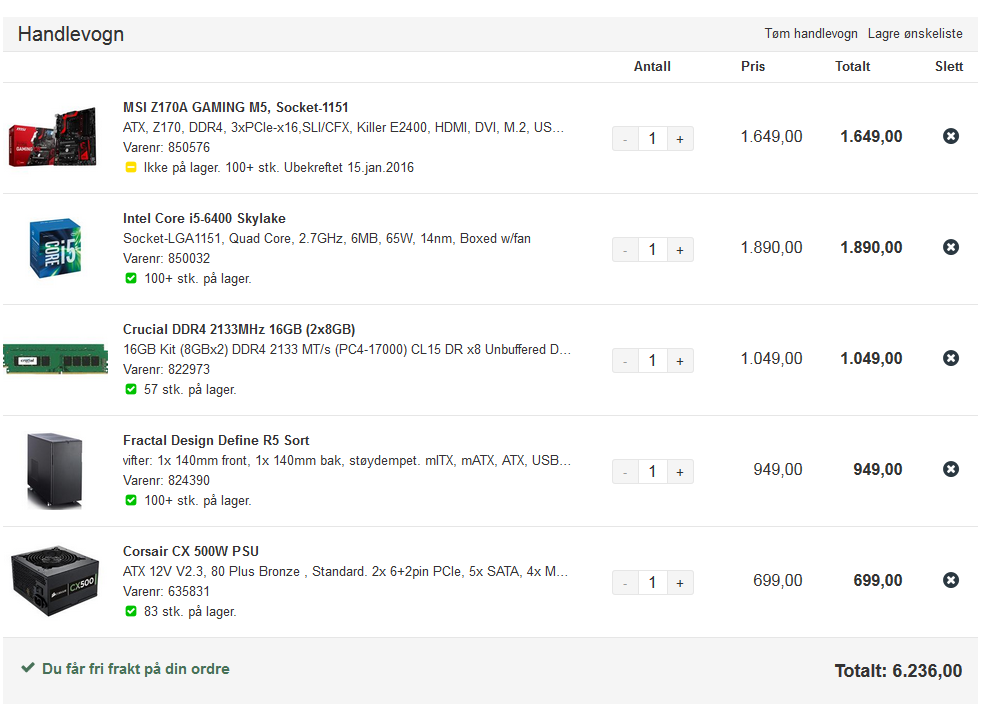The width and height of the screenshot is (985, 706).
Task: Open MSI Z170A GAMING M5 product title
Action: tap(236, 107)
